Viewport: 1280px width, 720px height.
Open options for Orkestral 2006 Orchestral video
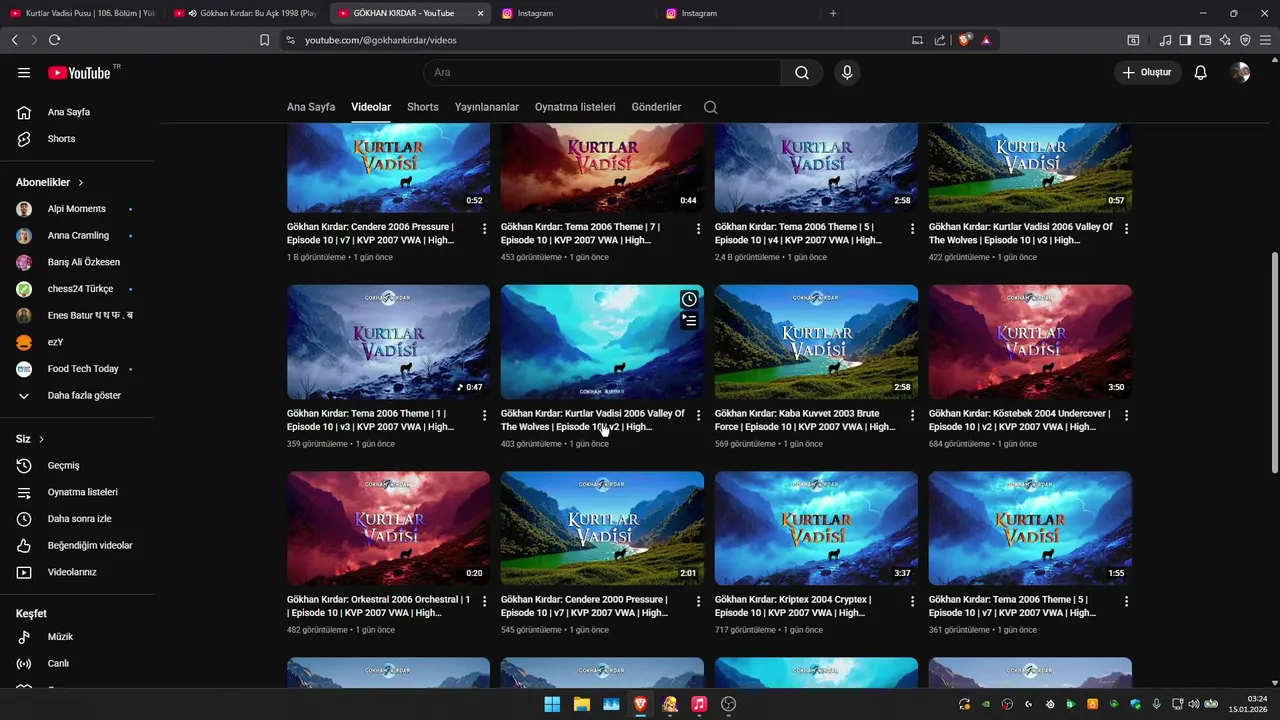pyautogui.click(x=485, y=601)
